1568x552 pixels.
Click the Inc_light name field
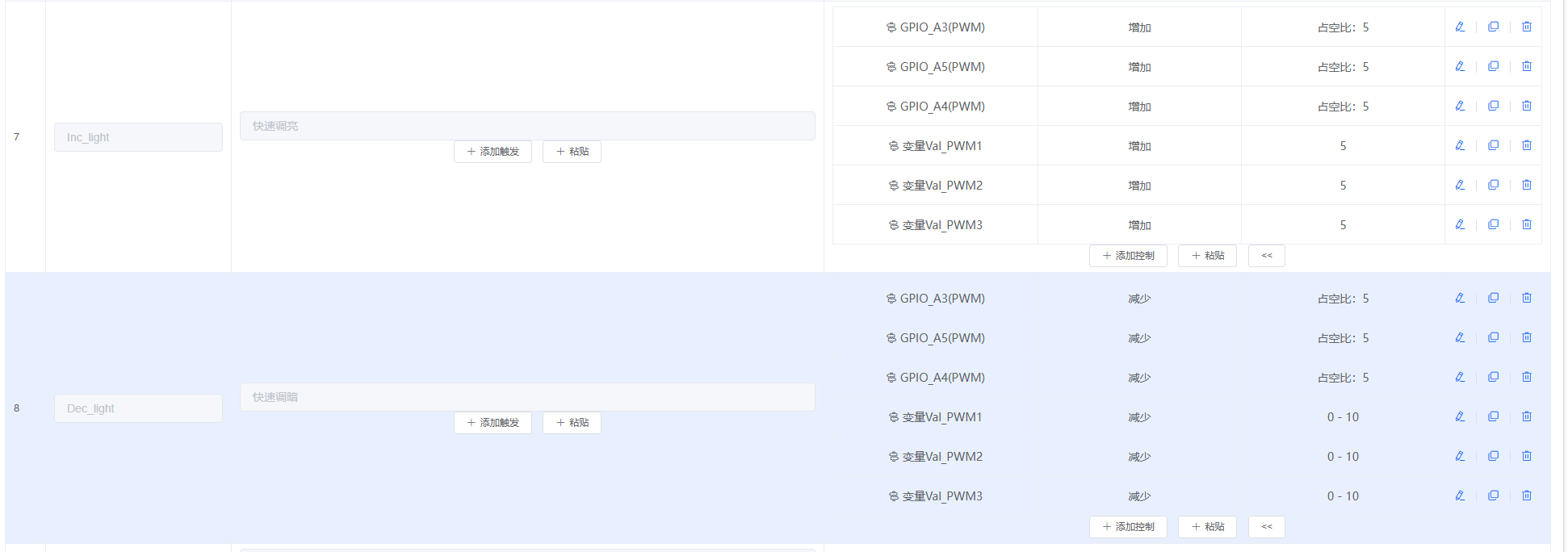pyautogui.click(x=138, y=137)
